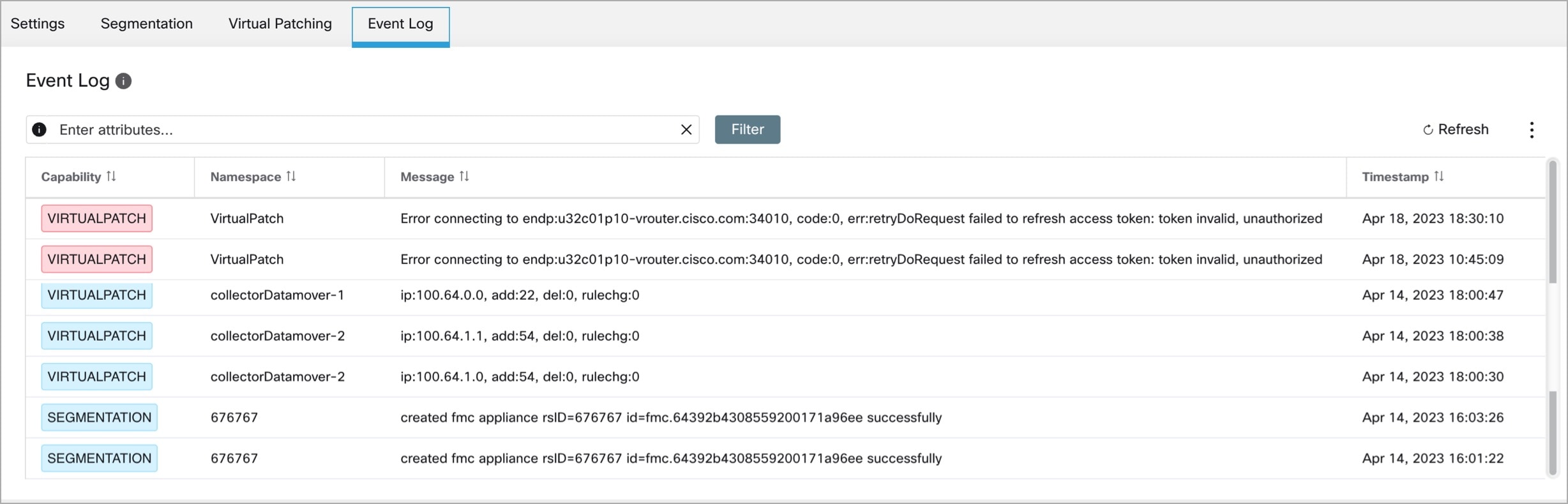Click the error message in the 10:45:09 row
Image resolution: width=1568 pixels, height=504 pixels.
[861, 259]
